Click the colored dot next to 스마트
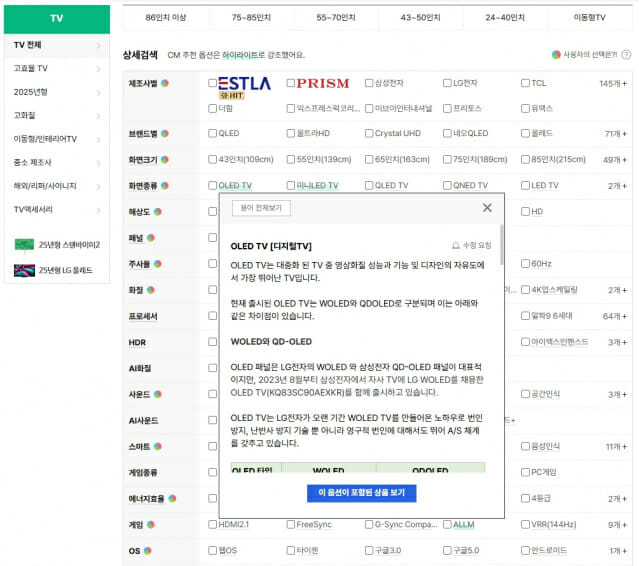Screen dimensions: 639x566 pyautogui.click(x=158, y=446)
